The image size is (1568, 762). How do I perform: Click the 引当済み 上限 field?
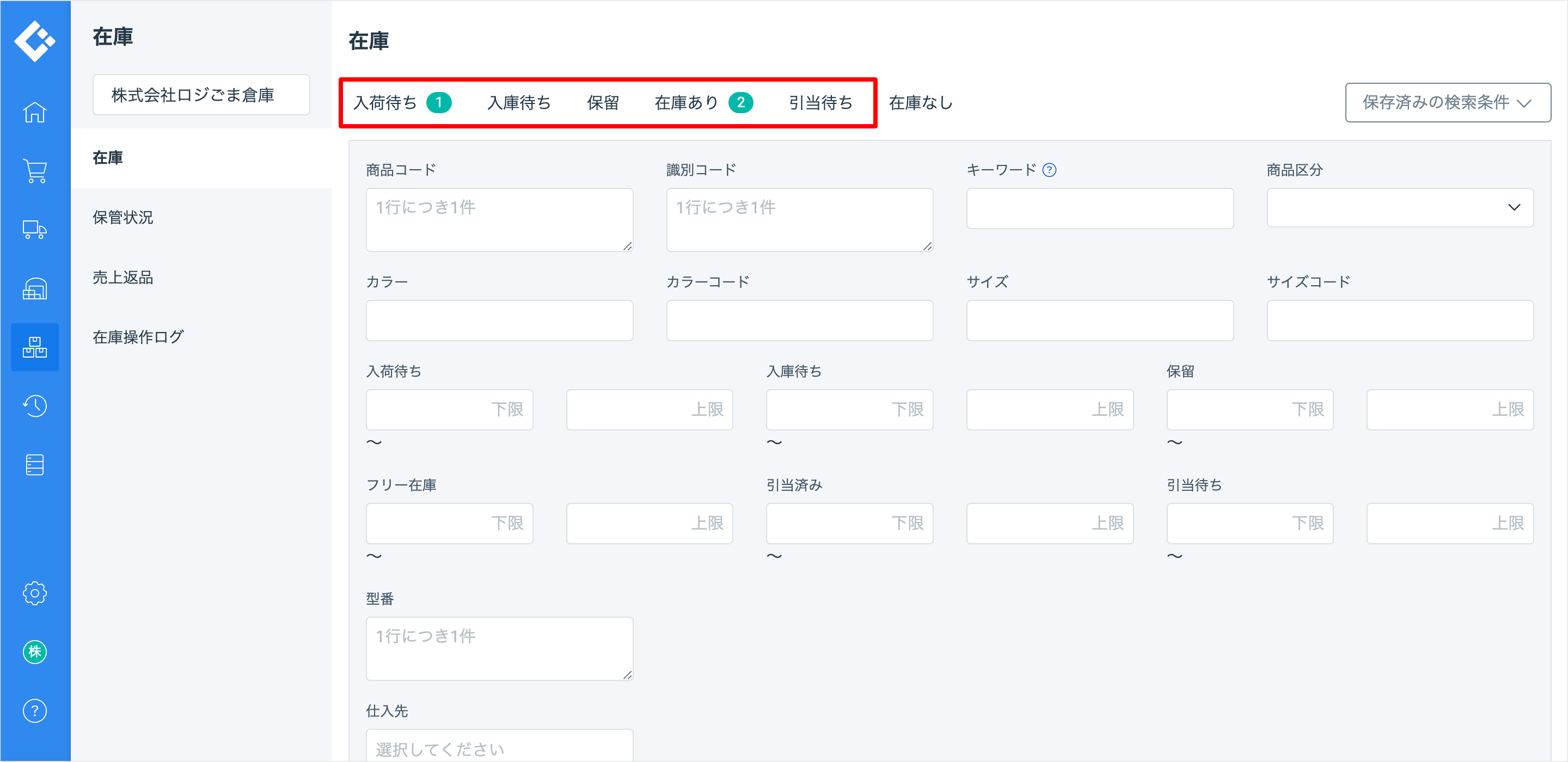pyautogui.click(x=1049, y=524)
